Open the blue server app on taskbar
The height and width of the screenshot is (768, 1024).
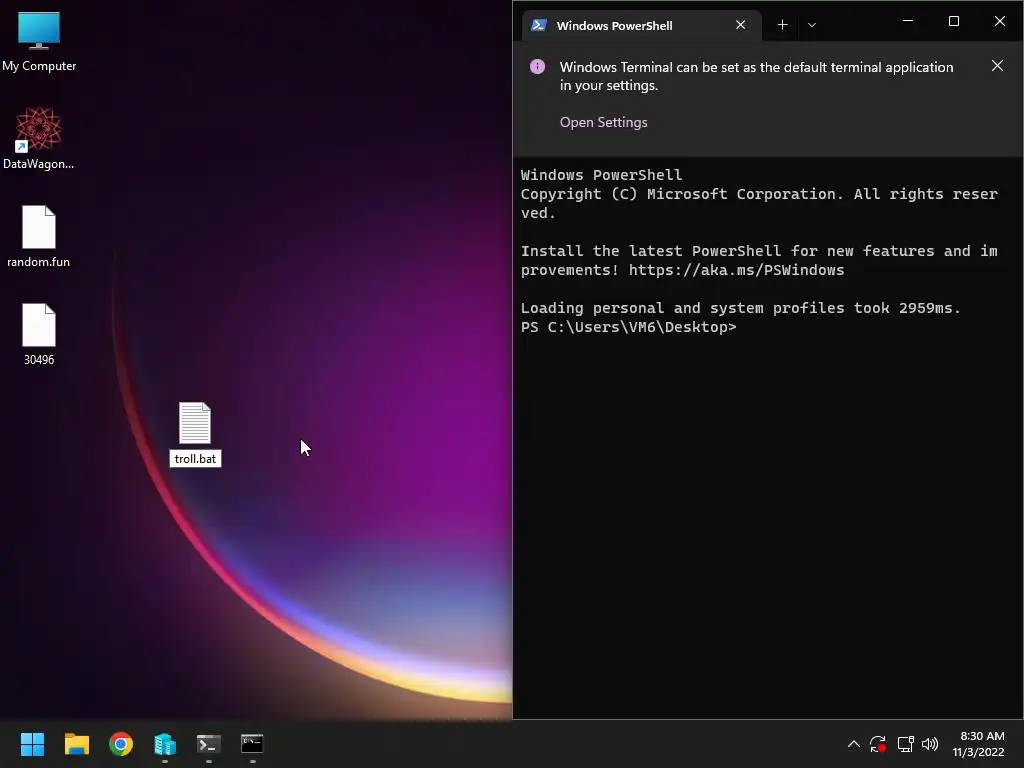coord(165,744)
